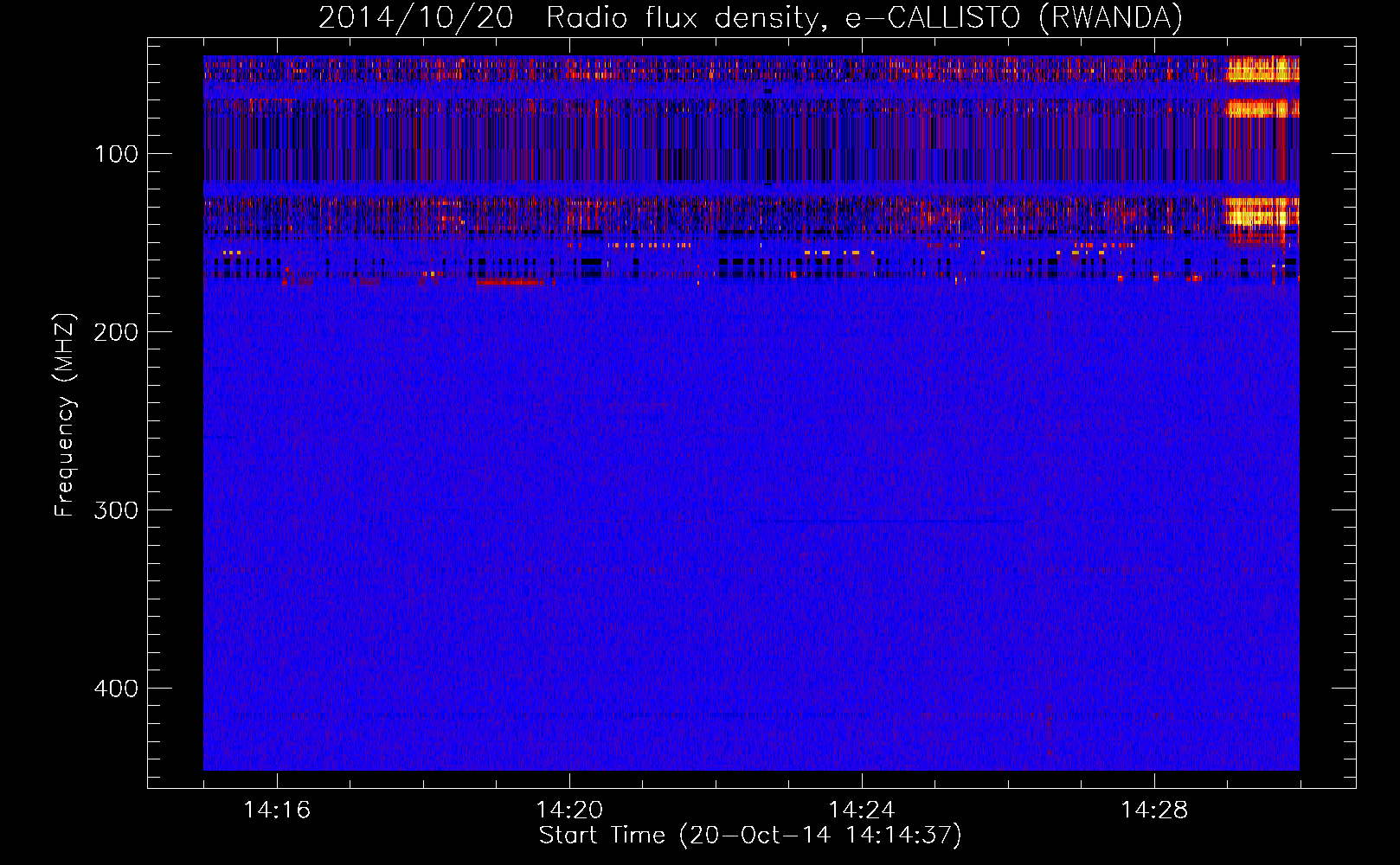The image size is (1400, 865).
Task: Select the '200' frequency axis label
Action: (x=116, y=333)
